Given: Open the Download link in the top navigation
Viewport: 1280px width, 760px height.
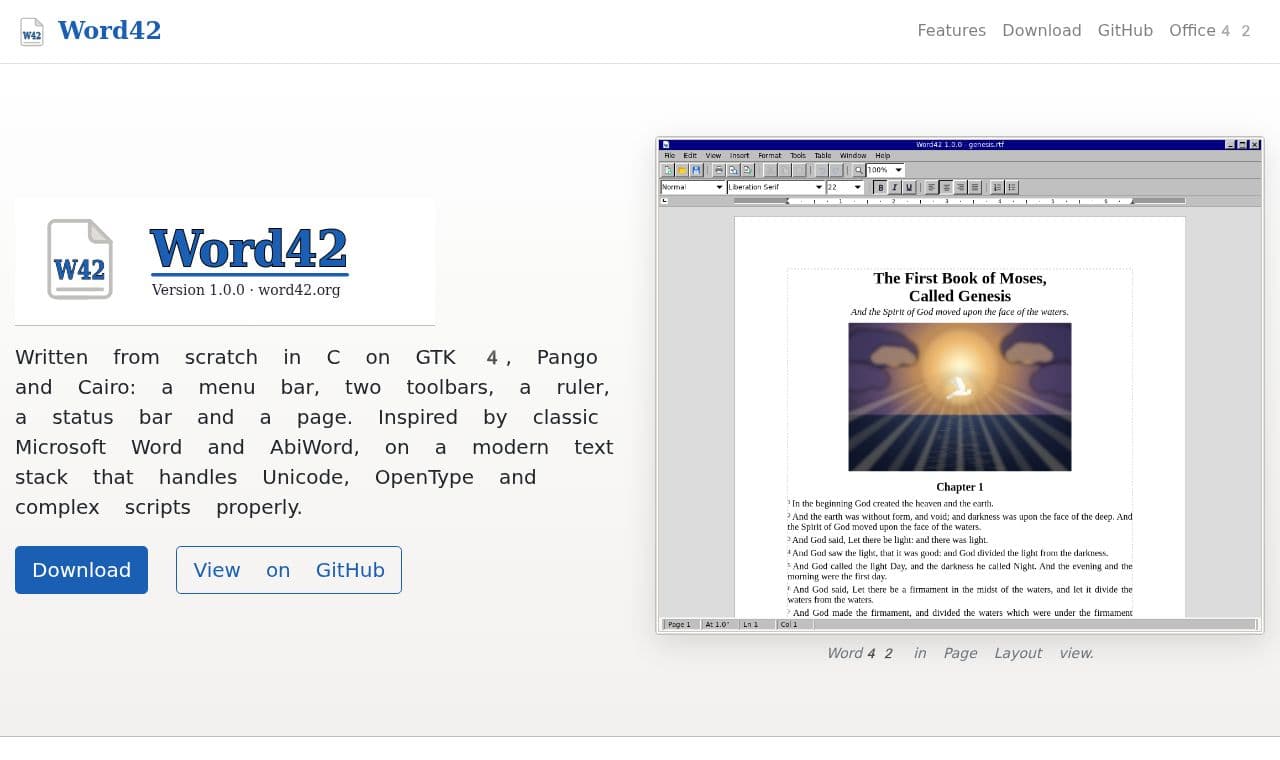Looking at the screenshot, I should [1042, 31].
